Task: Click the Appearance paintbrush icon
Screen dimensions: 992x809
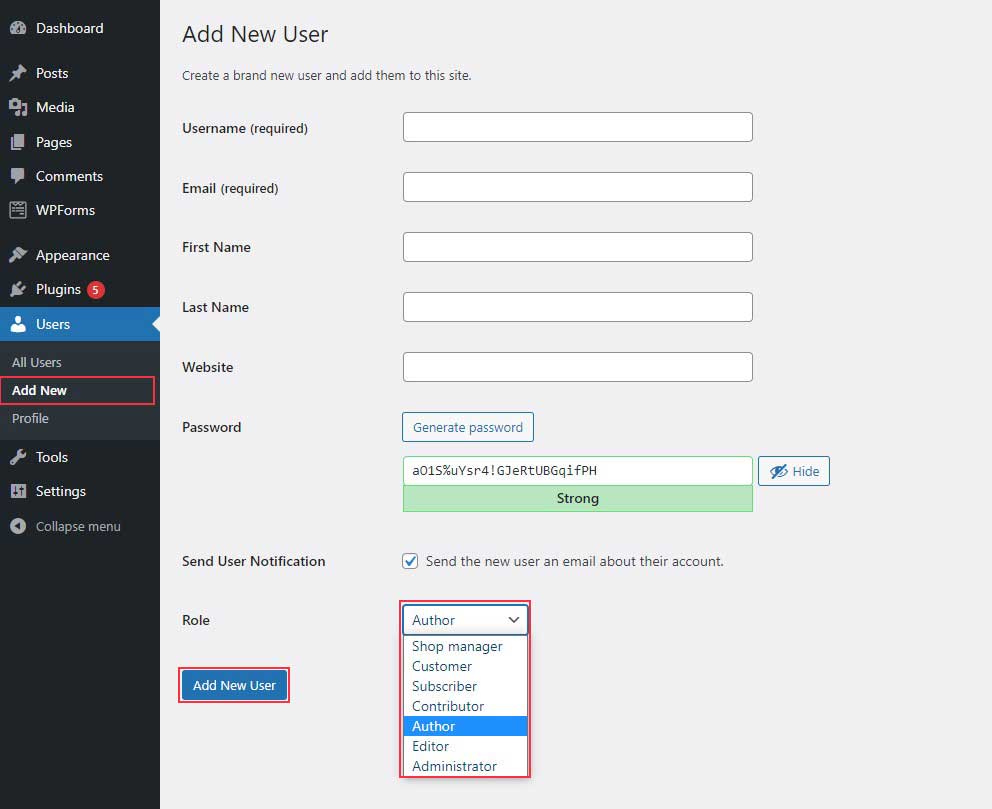Action: click(18, 255)
